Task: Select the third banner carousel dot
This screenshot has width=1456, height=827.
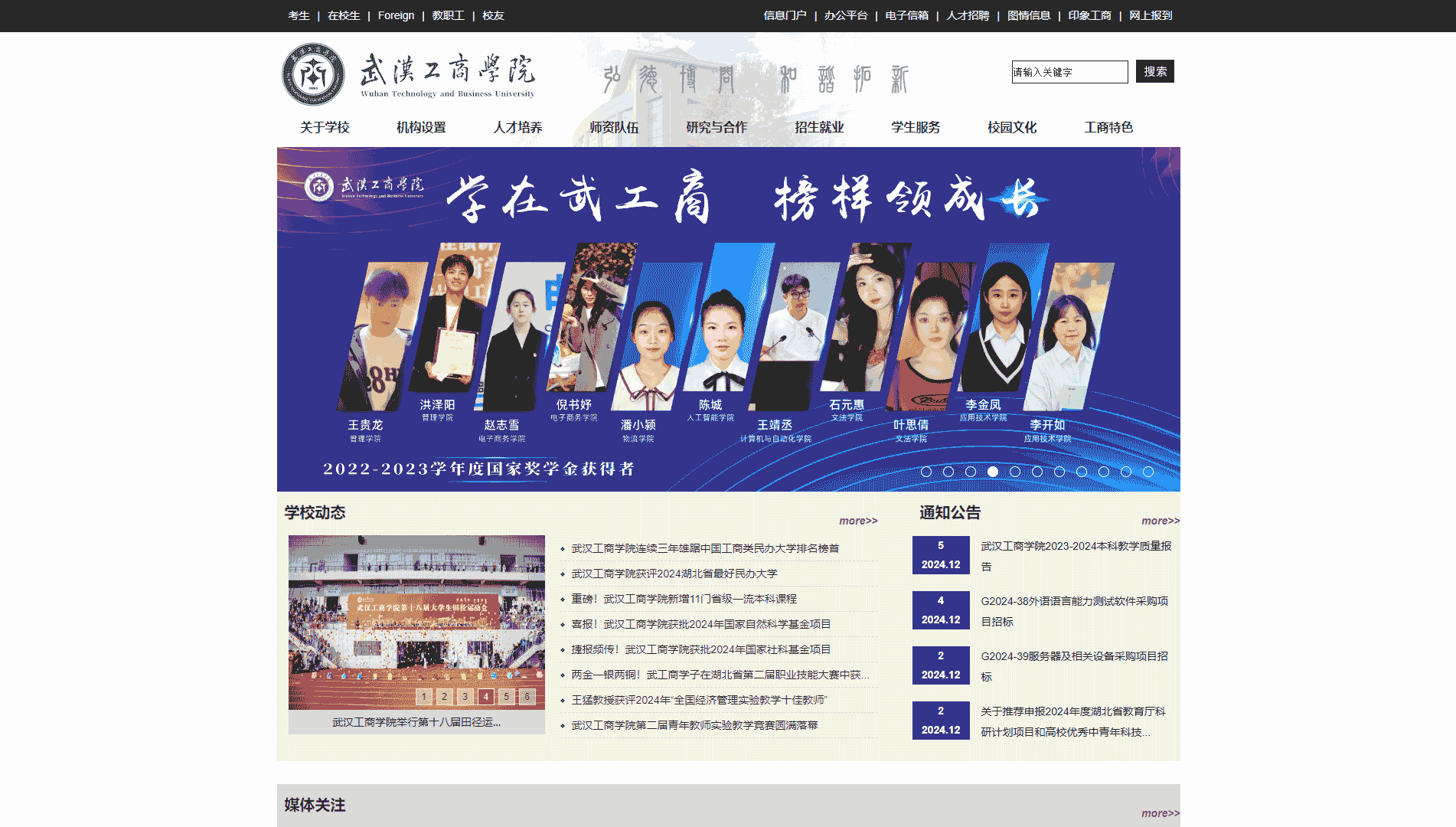Action: pyautogui.click(x=971, y=472)
